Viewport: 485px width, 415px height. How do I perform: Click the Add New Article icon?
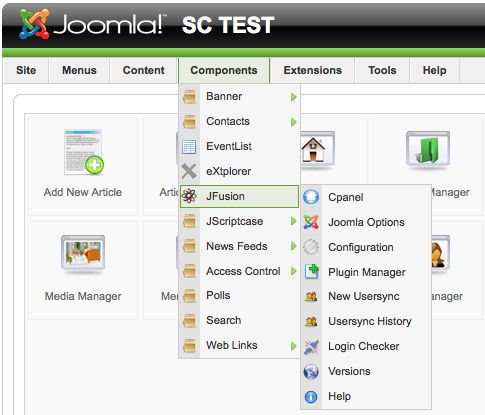[x=83, y=152]
